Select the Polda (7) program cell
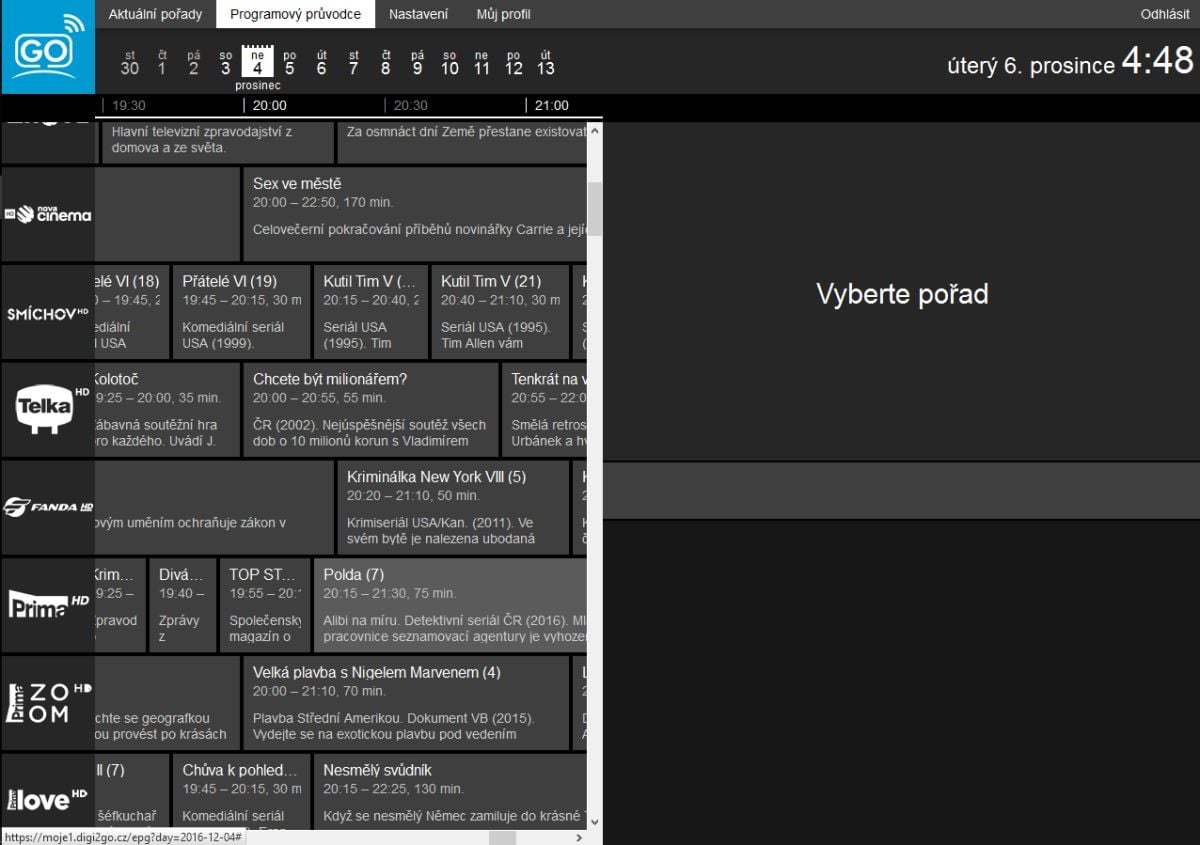This screenshot has height=845, width=1200. (x=450, y=604)
